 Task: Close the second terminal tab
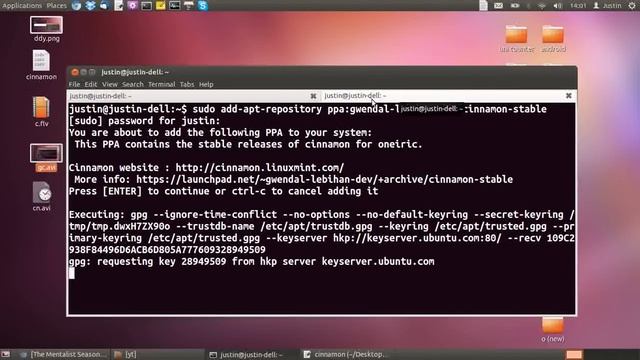click(569, 96)
